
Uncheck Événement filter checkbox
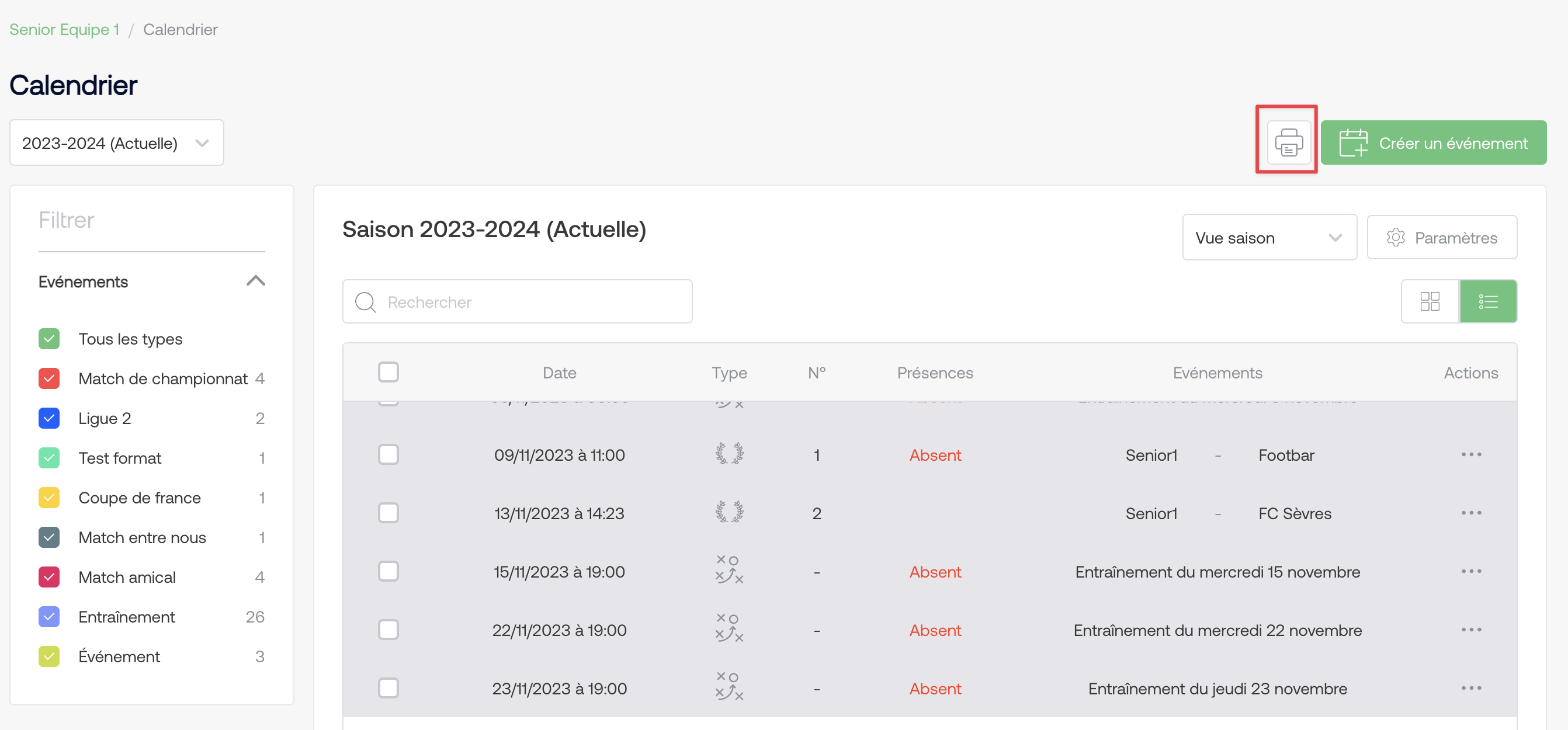[x=48, y=656]
